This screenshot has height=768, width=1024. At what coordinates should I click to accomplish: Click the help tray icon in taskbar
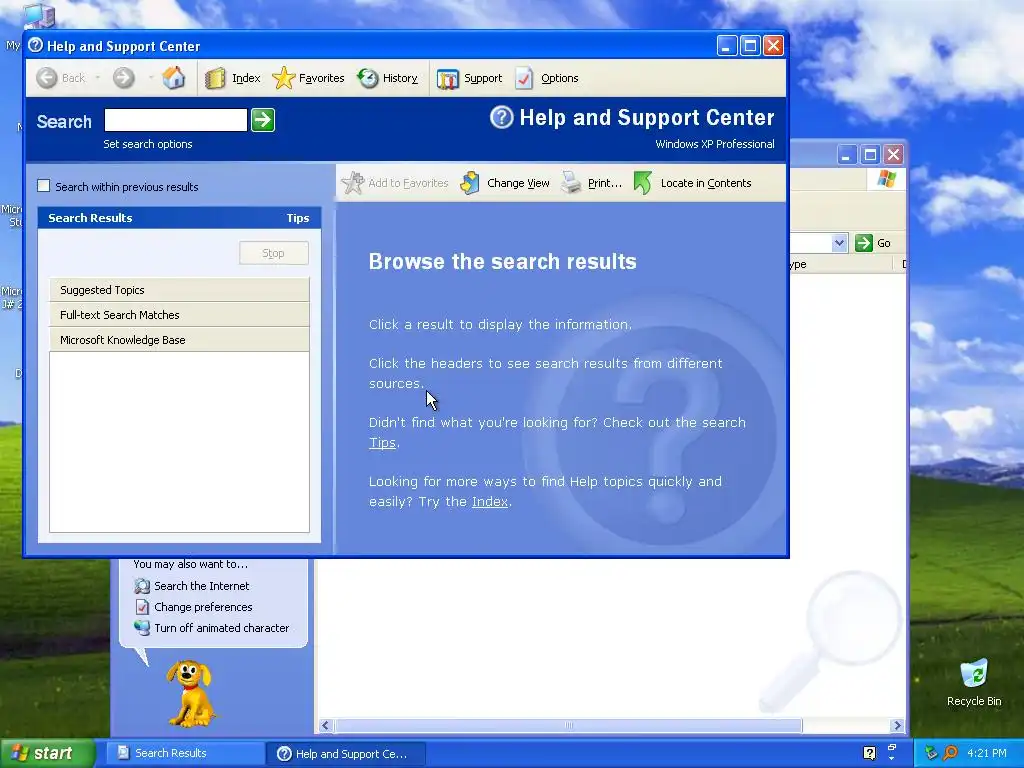click(869, 753)
